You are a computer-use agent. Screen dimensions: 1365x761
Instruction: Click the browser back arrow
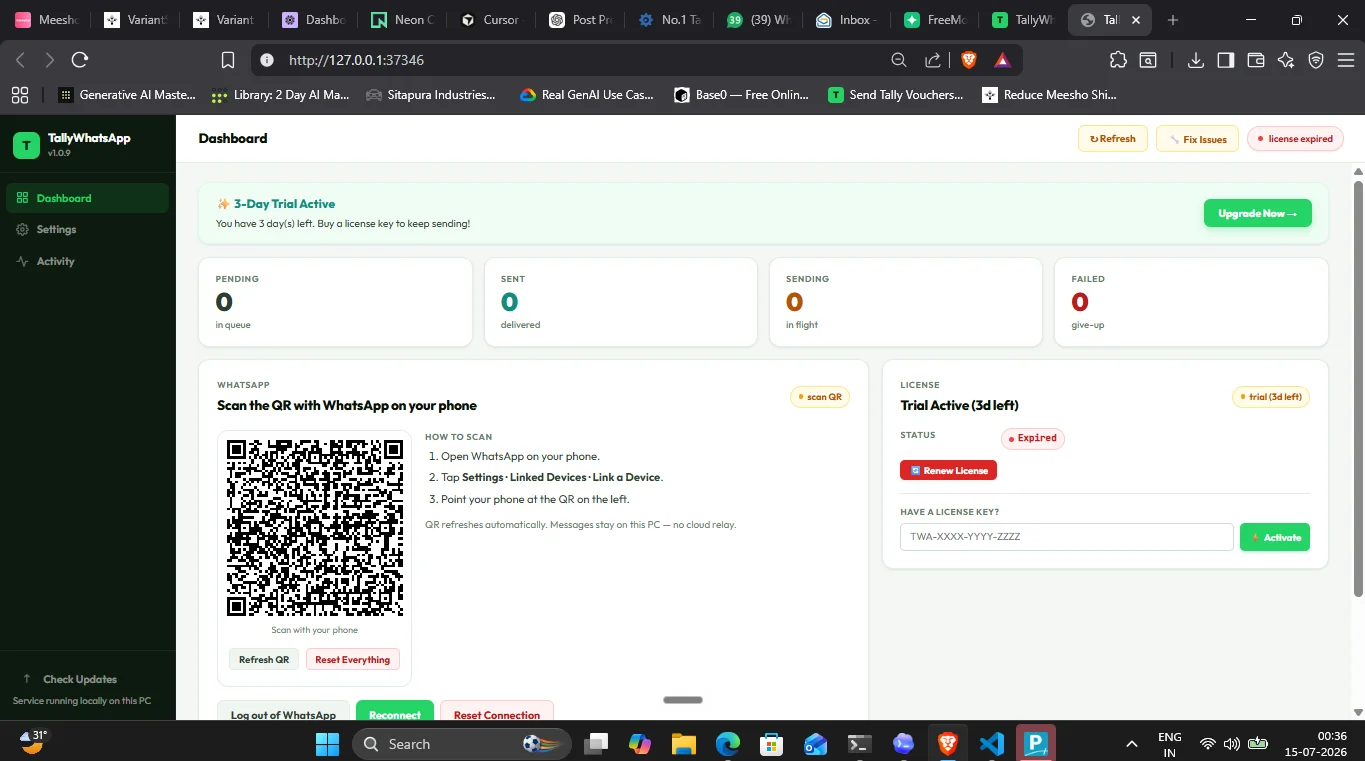click(x=21, y=60)
